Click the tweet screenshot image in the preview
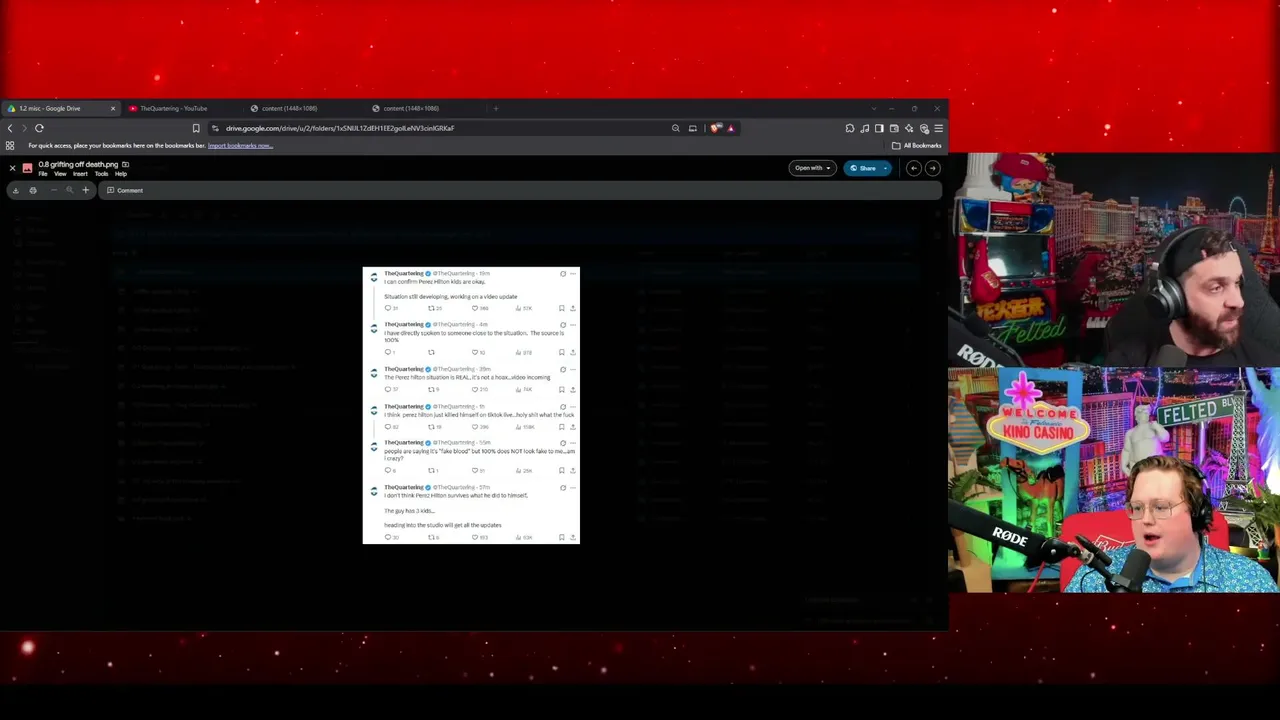1280x720 pixels. pyautogui.click(x=471, y=405)
